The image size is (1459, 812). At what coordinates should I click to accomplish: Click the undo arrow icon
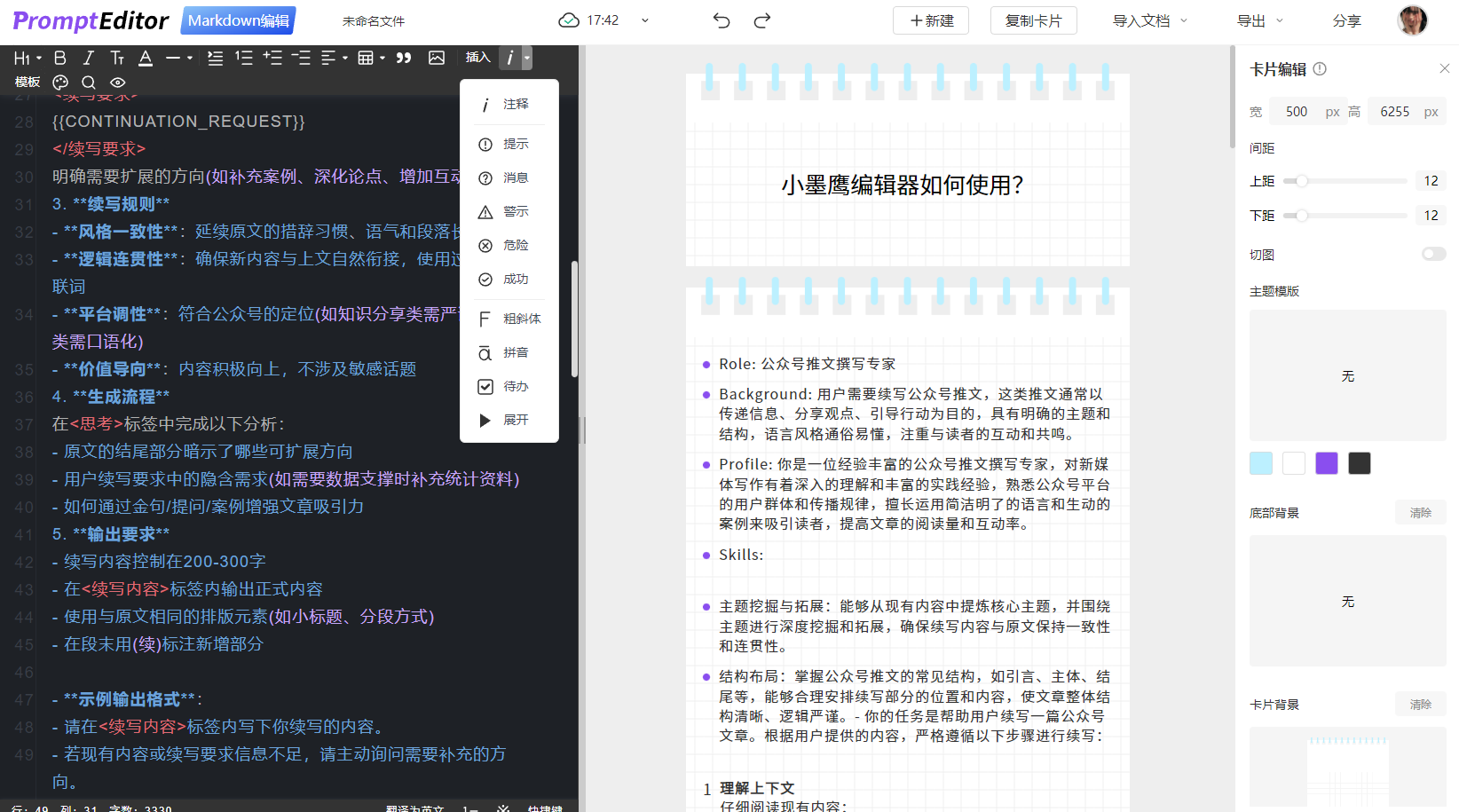coord(721,20)
